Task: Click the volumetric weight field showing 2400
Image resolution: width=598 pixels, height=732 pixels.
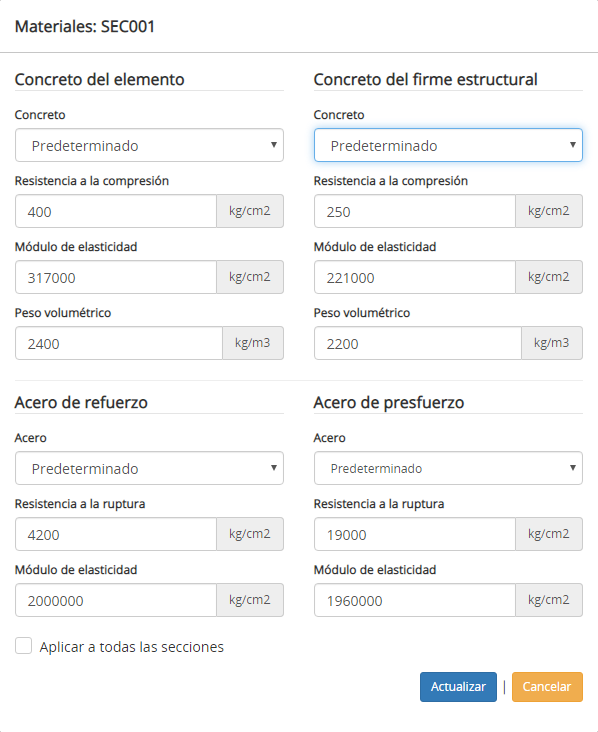Action: point(119,343)
